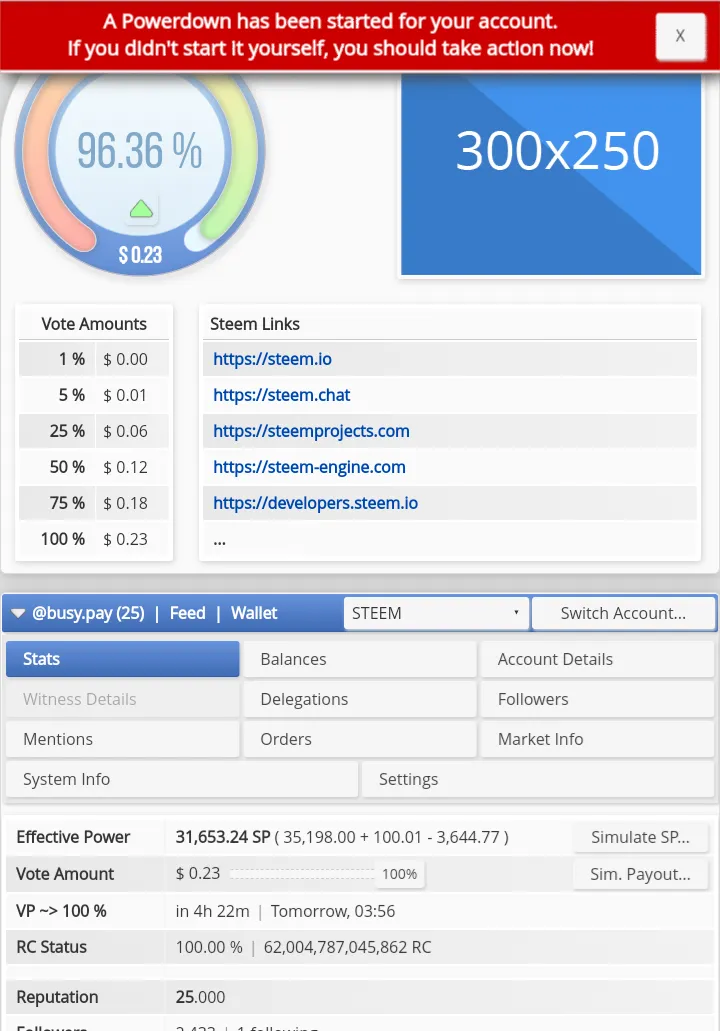This screenshot has height=1031, width=720.
Task: Open the https://steem.io link
Action: click(x=272, y=359)
